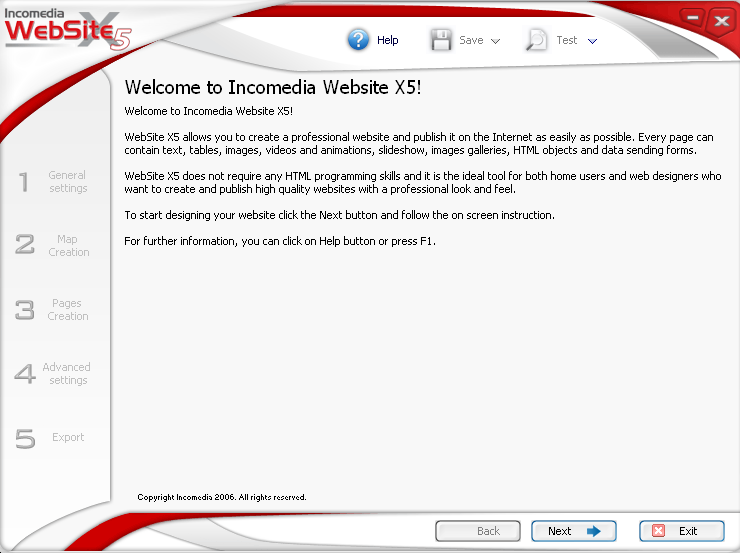The height and width of the screenshot is (553, 740).
Task: Click the Back button
Action: [x=478, y=531]
